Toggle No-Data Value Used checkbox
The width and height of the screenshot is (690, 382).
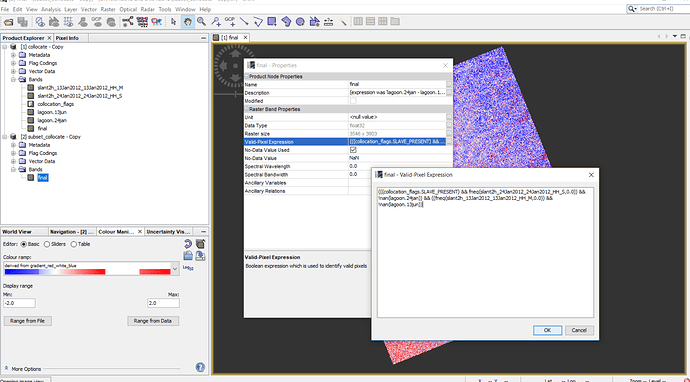353,150
